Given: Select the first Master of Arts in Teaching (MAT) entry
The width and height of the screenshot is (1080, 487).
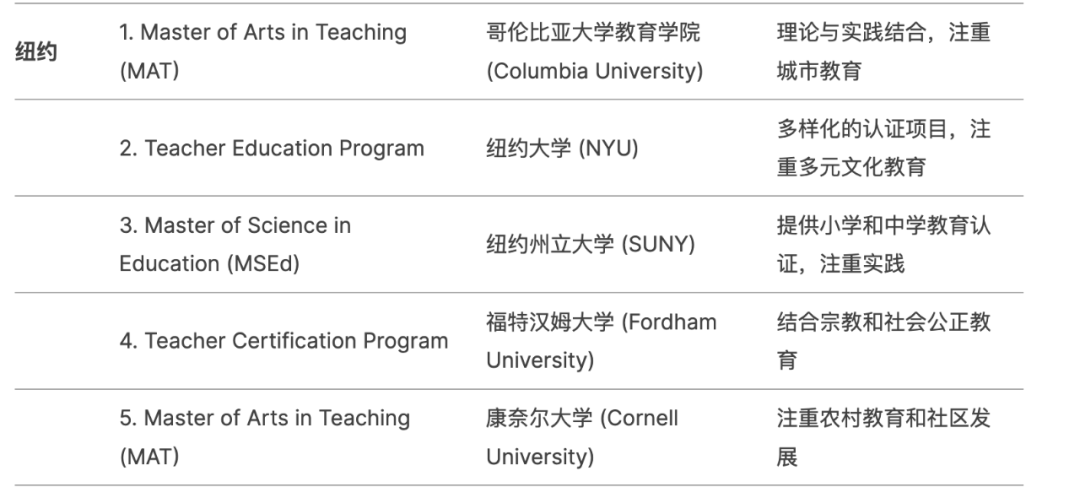Looking at the screenshot, I should [262, 52].
